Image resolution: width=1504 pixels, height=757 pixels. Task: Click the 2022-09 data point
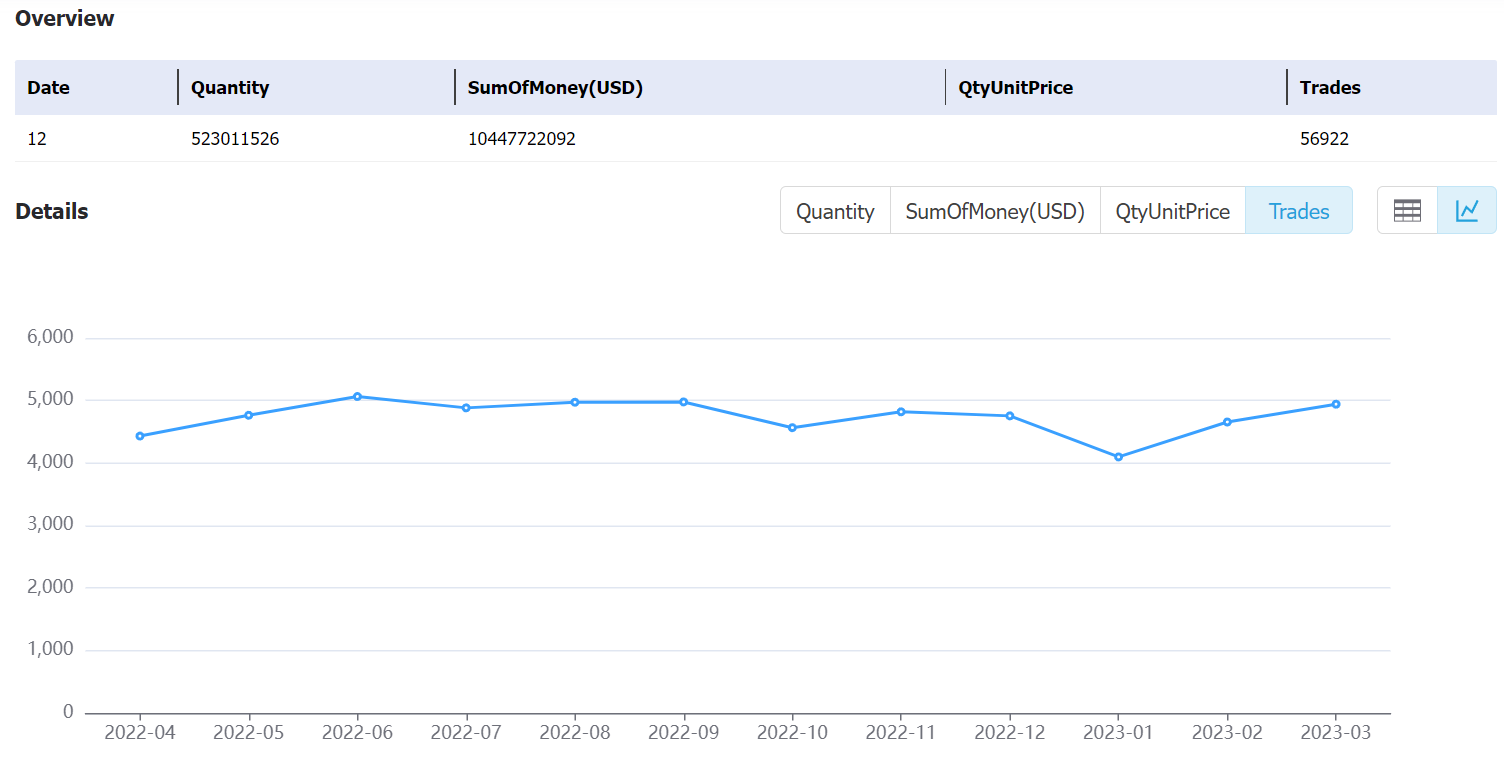684,402
